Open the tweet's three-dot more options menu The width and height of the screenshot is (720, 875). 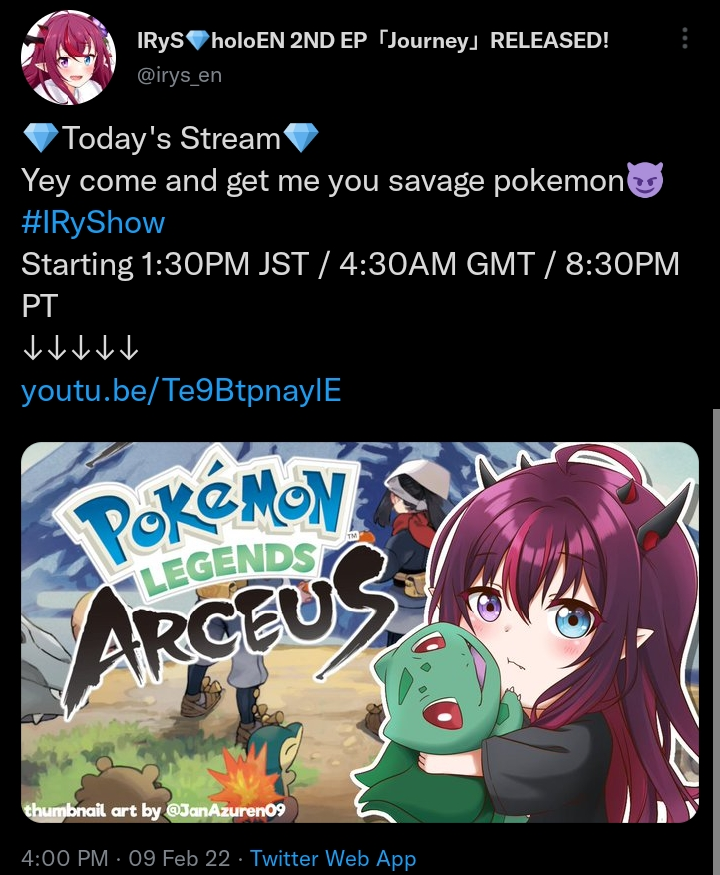pos(685,39)
